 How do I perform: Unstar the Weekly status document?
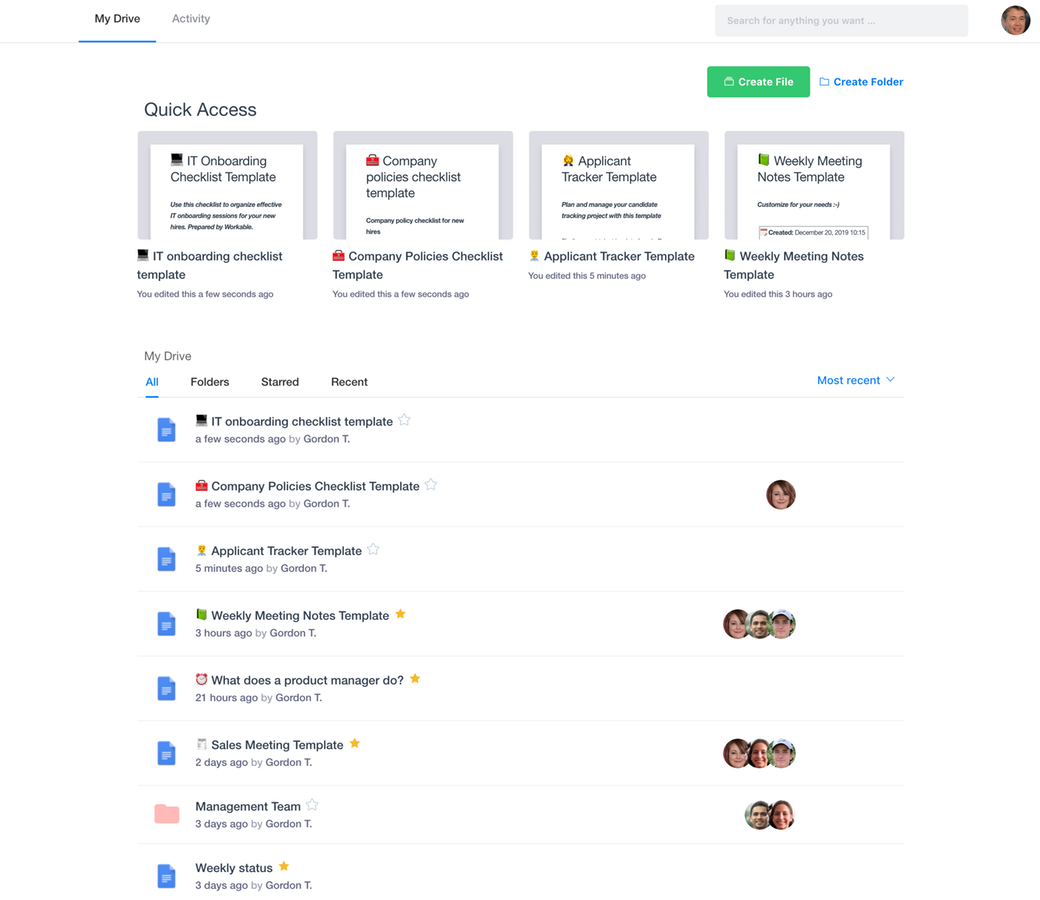pyautogui.click(x=284, y=866)
